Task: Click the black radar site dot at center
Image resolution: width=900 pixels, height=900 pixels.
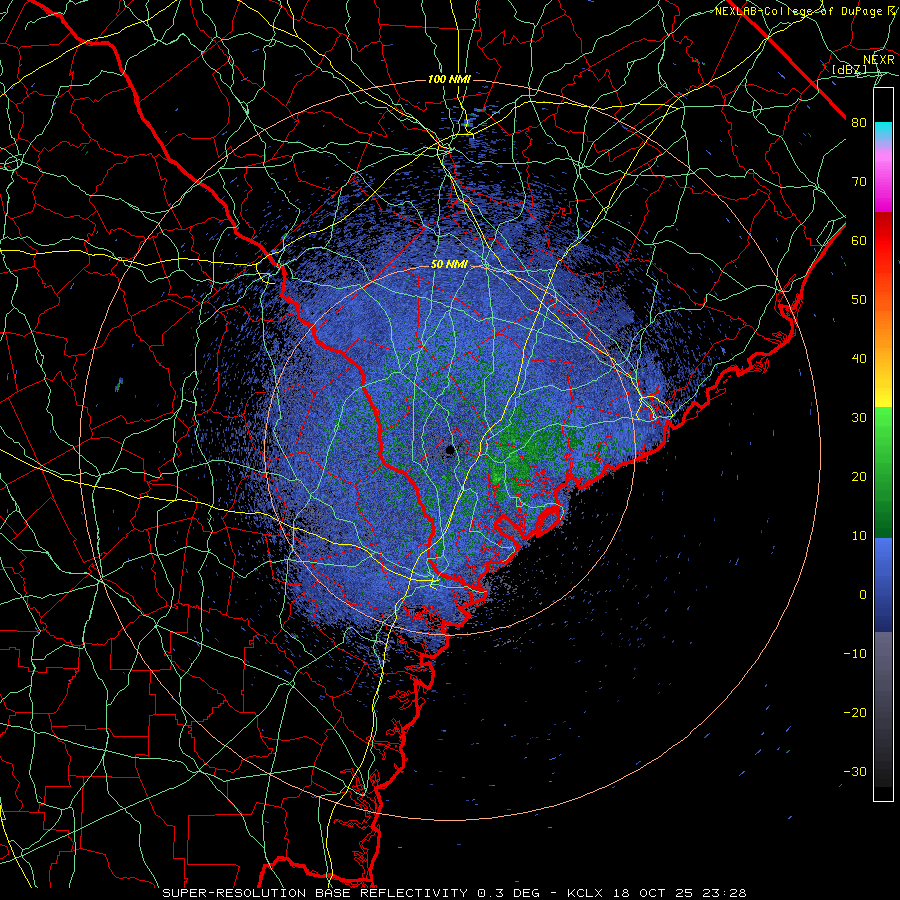Action: tap(450, 449)
